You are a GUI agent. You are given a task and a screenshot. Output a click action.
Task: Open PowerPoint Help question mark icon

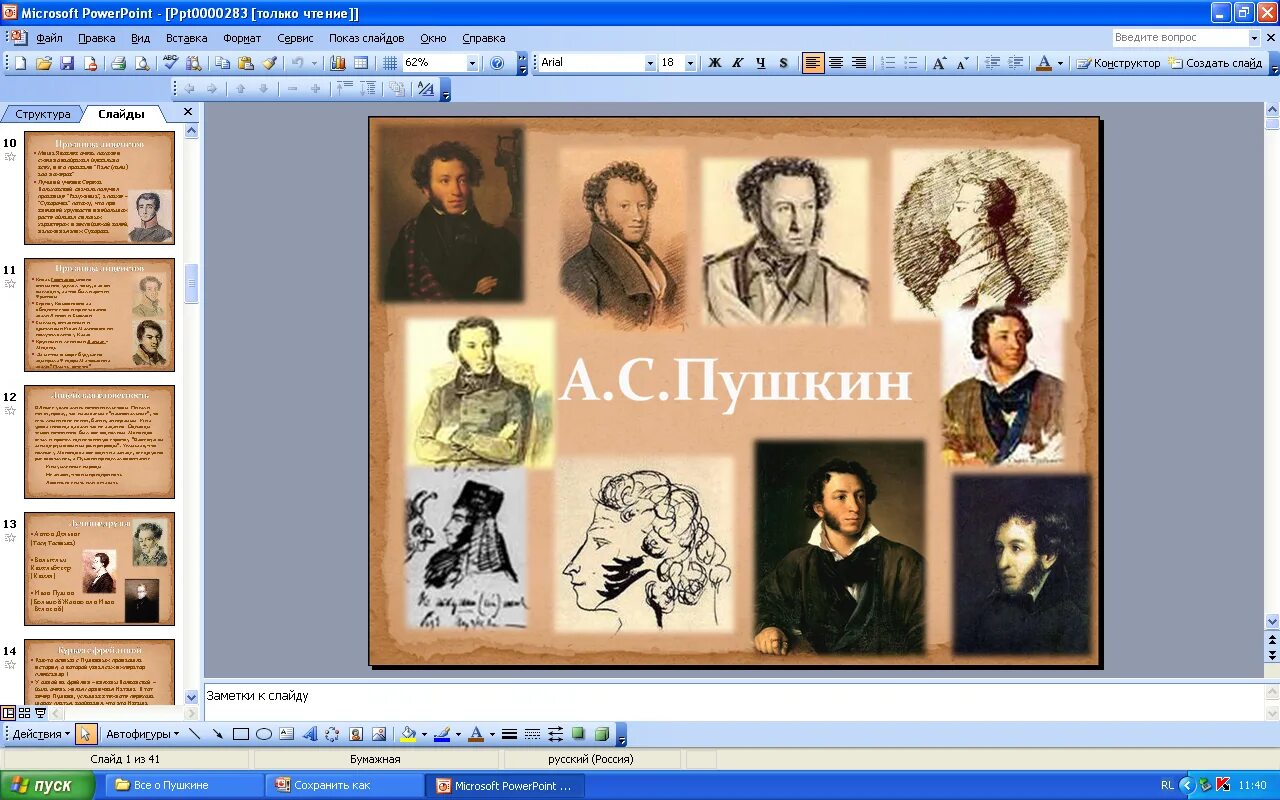pyautogui.click(x=497, y=63)
